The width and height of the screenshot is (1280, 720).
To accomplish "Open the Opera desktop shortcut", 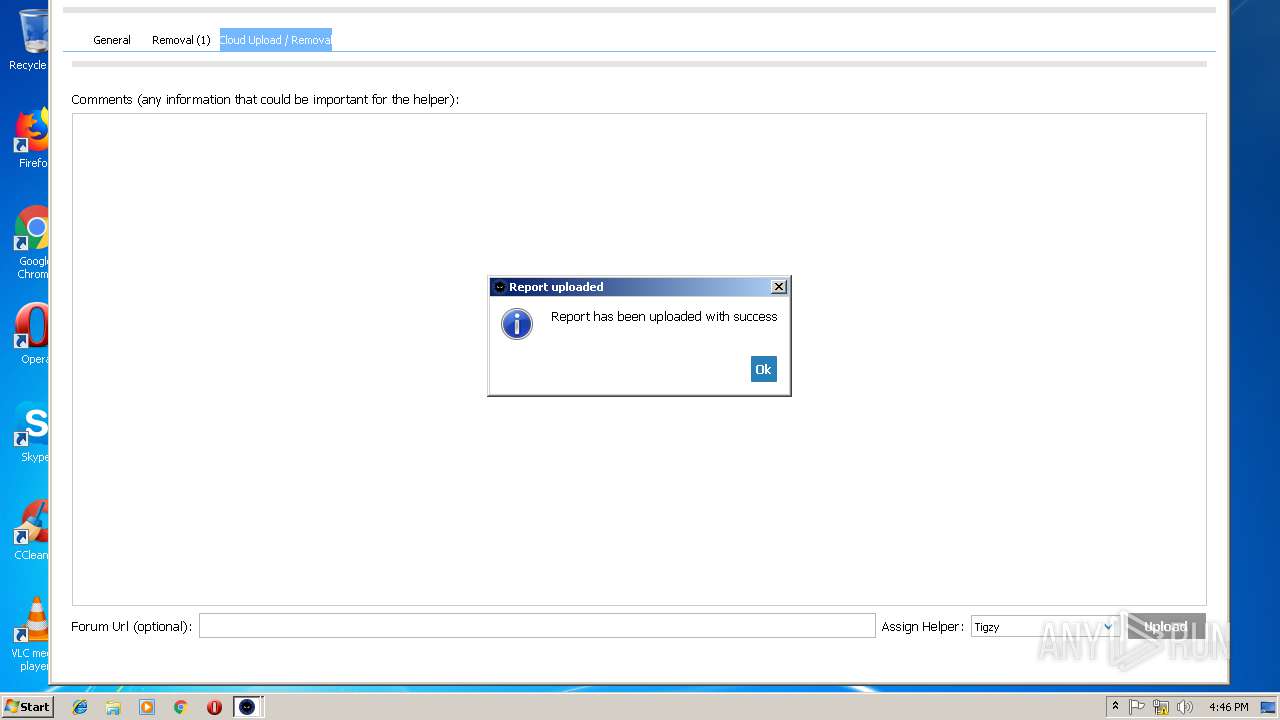I will [31, 334].
